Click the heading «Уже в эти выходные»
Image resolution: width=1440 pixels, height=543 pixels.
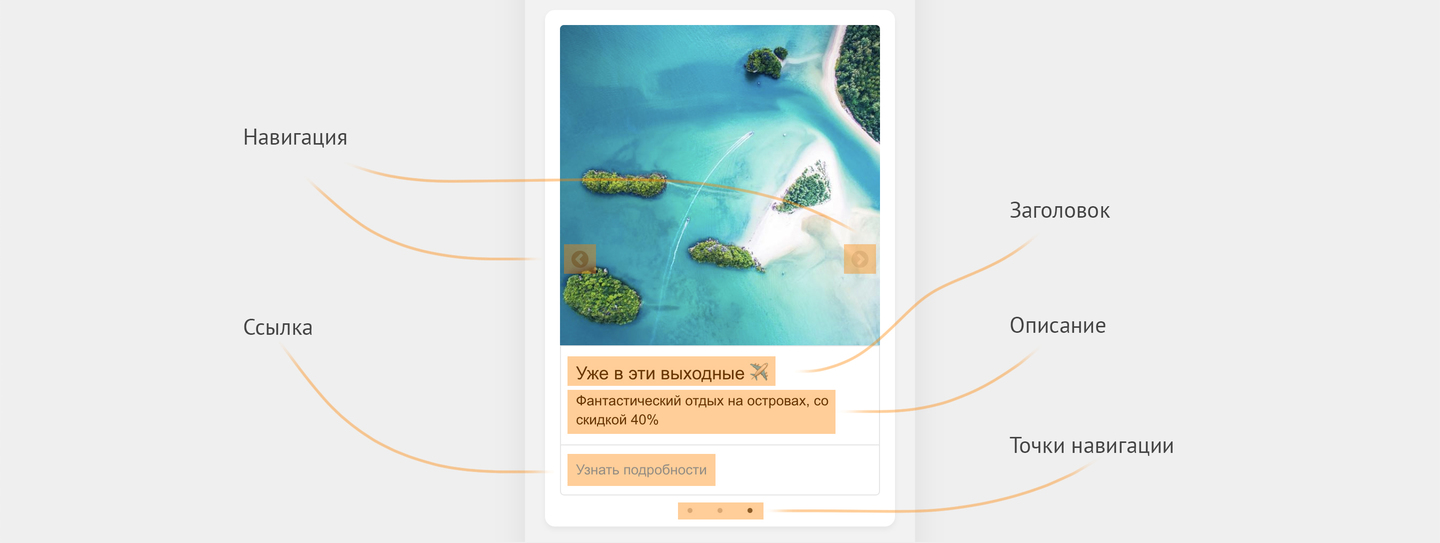(x=660, y=373)
